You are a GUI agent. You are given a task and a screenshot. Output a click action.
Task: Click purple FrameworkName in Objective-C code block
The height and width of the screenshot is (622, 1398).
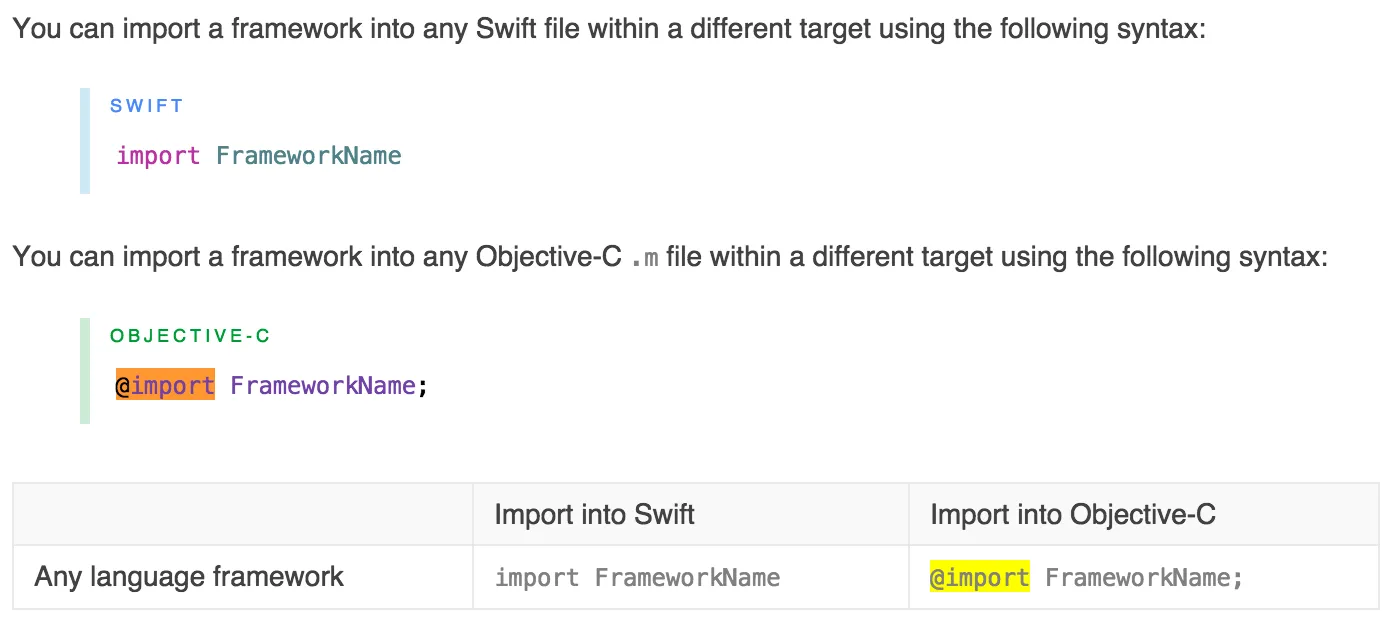[x=323, y=386]
